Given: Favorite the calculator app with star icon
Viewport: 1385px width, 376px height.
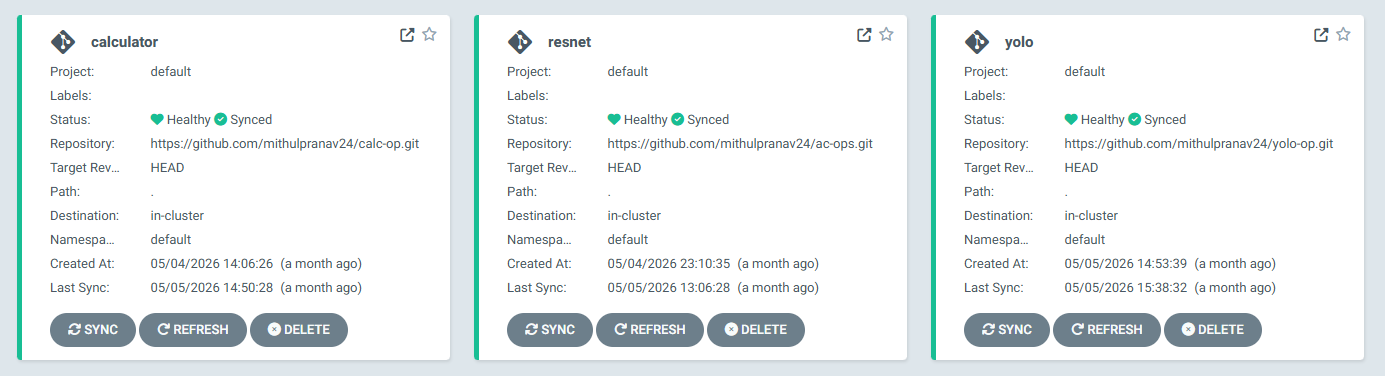Looking at the screenshot, I should tap(429, 35).
